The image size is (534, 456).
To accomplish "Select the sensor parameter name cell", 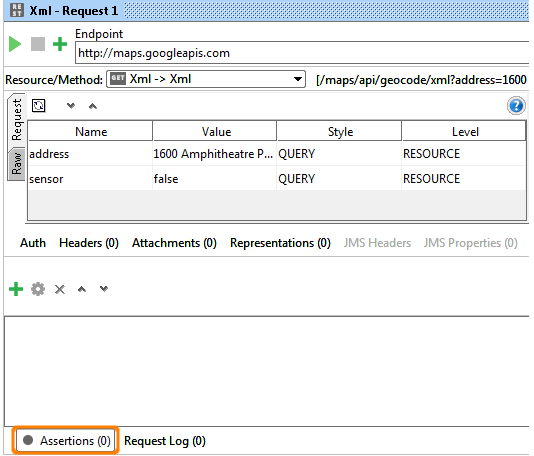I will point(90,179).
